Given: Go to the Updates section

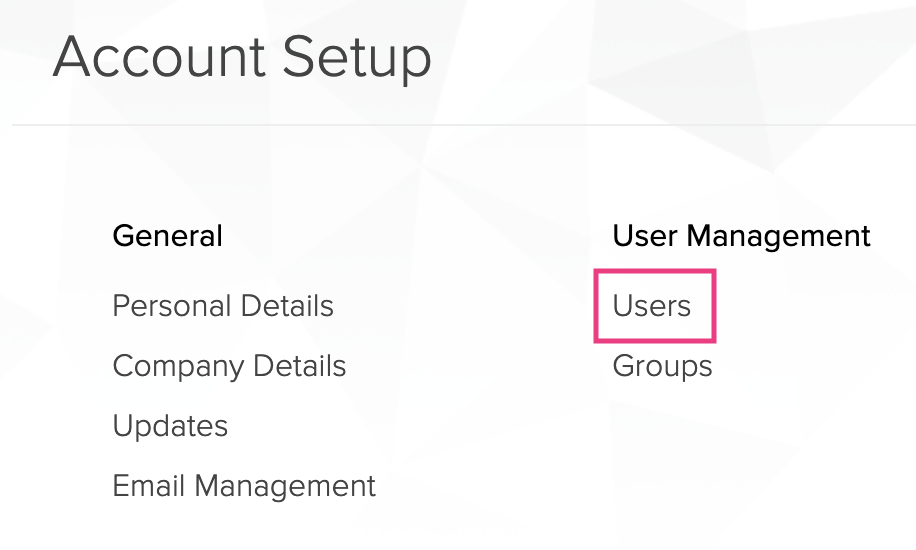Looking at the screenshot, I should (170, 426).
